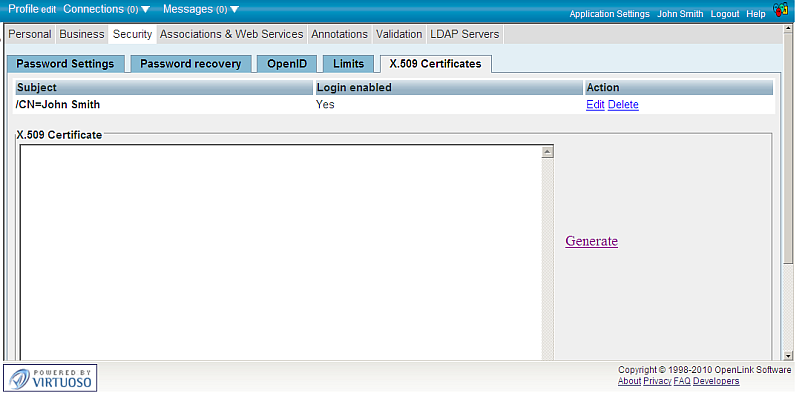The width and height of the screenshot is (800, 393).
Task: Click the Action column header
Action: (679, 88)
